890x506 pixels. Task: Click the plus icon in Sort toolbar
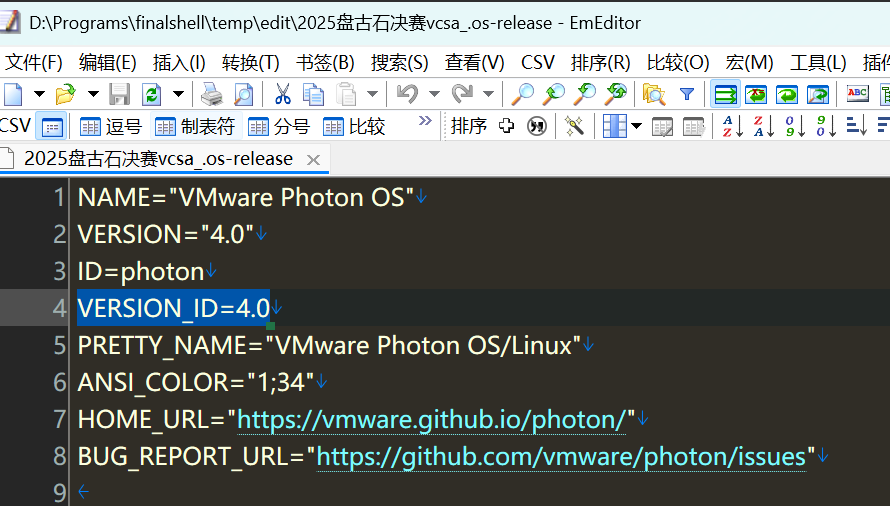[x=506, y=126]
